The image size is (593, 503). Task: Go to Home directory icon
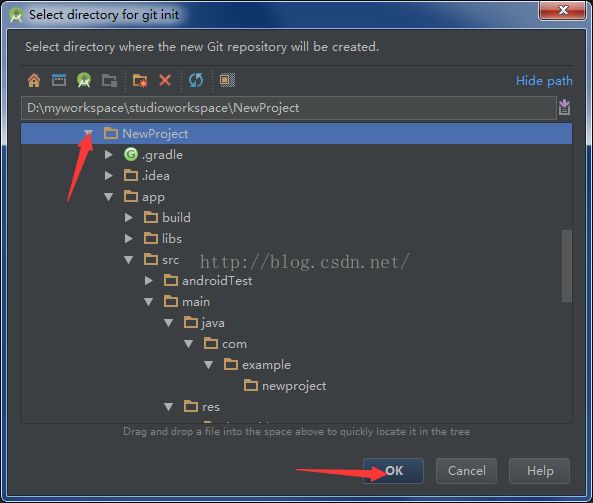click(34, 80)
